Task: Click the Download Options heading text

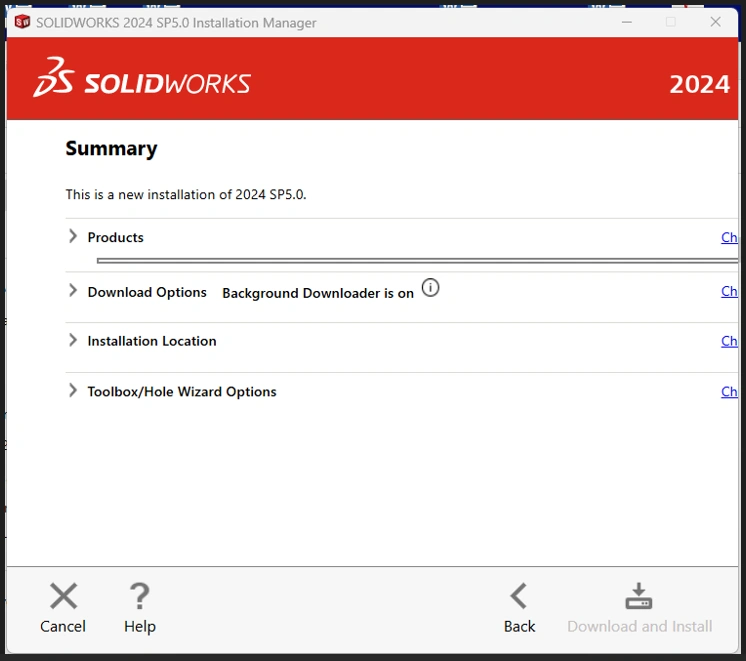Action: pyautogui.click(x=147, y=292)
